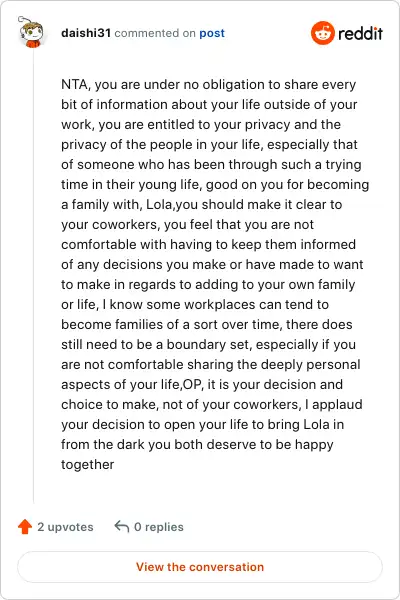This screenshot has width=400, height=600.
Task: Click the line starting "from the dark"
Action: pyautogui.click(x=197, y=445)
